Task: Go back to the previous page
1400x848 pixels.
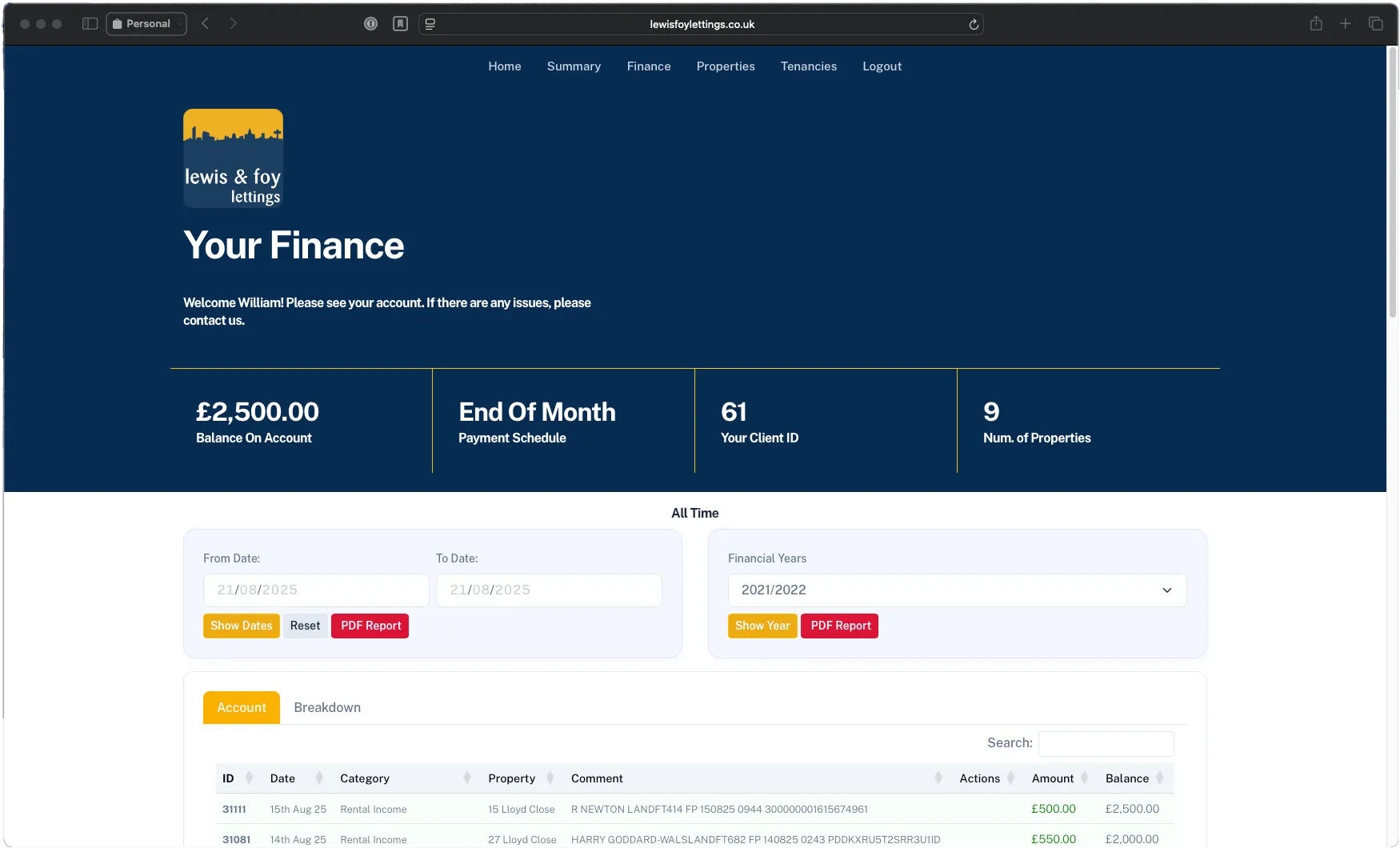Action: pyautogui.click(x=205, y=23)
